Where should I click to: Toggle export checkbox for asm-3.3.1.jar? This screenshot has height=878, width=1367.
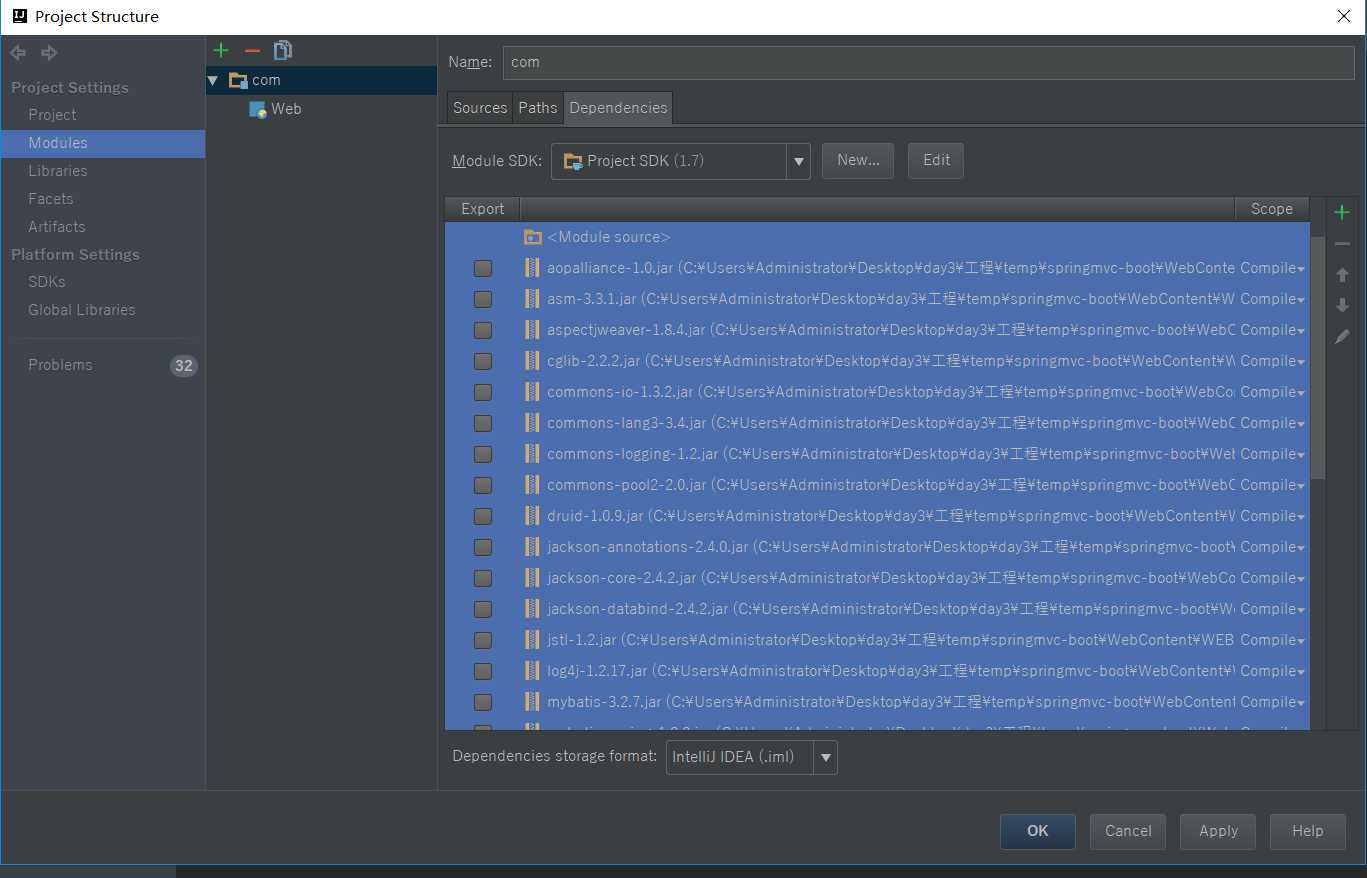(x=483, y=299)
